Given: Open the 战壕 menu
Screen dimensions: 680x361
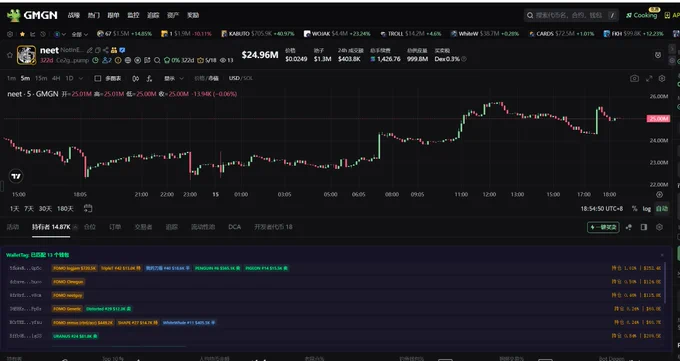Looking at the screenshot, I should tap(74, 15).
